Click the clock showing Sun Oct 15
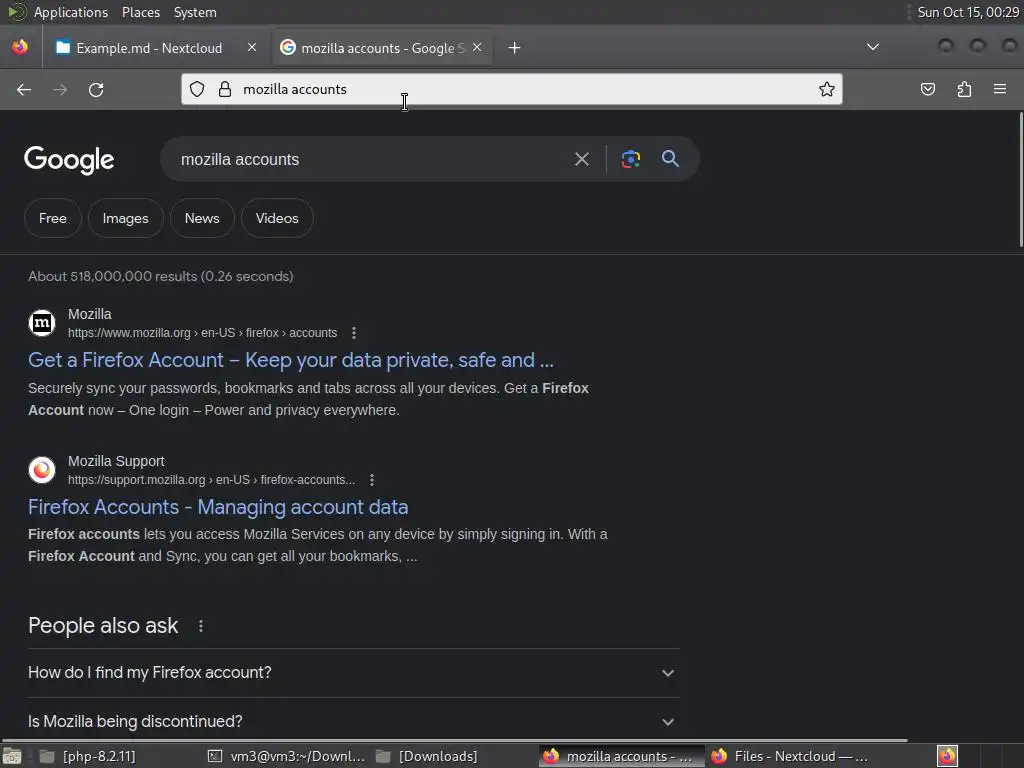This screenshot has width=1024, height=768. pos(968,12)
